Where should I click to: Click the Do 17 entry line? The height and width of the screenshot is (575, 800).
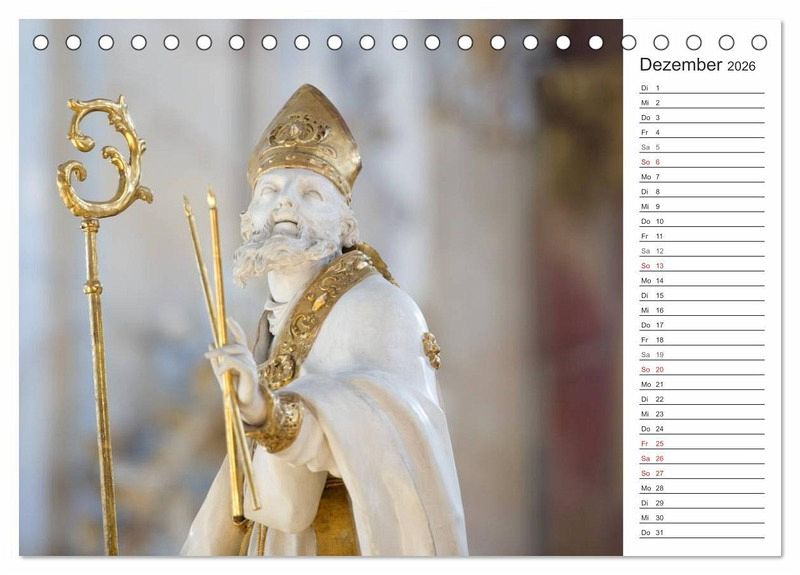tap(701, 325)
